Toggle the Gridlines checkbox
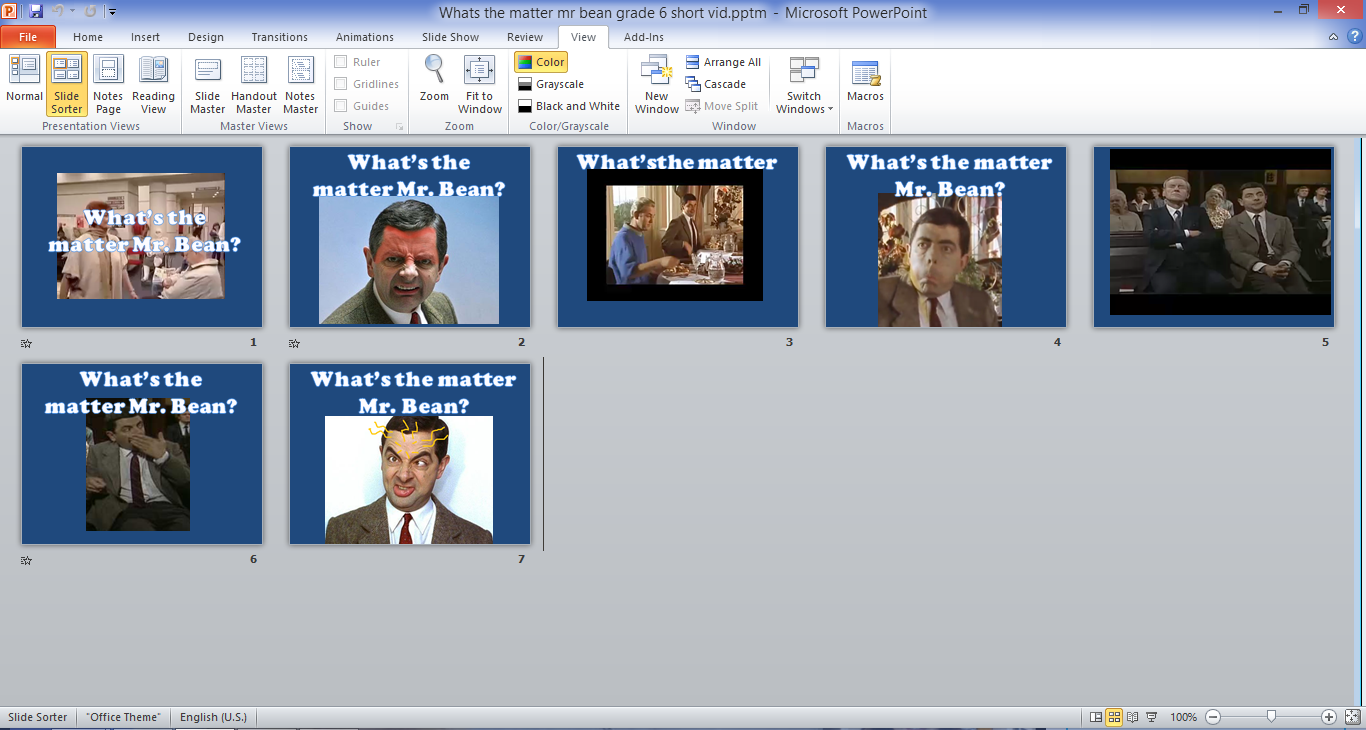The image size is (1366, 730). (341, 84)
